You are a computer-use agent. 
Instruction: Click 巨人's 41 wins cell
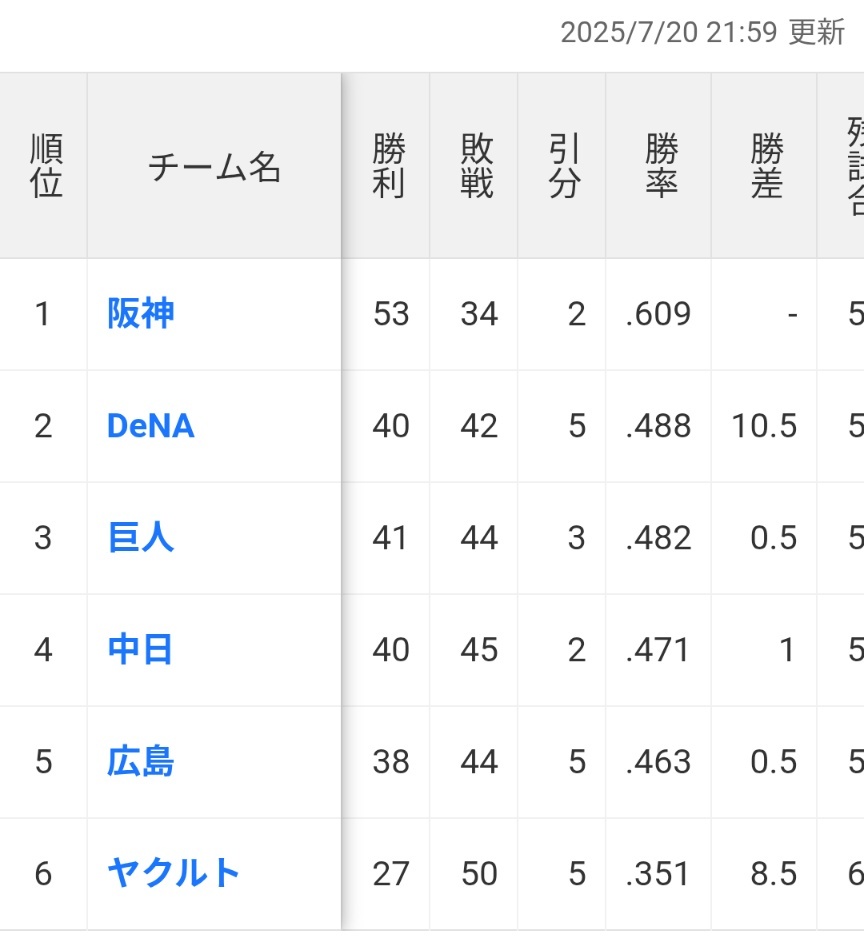click(x=390, y=538)
